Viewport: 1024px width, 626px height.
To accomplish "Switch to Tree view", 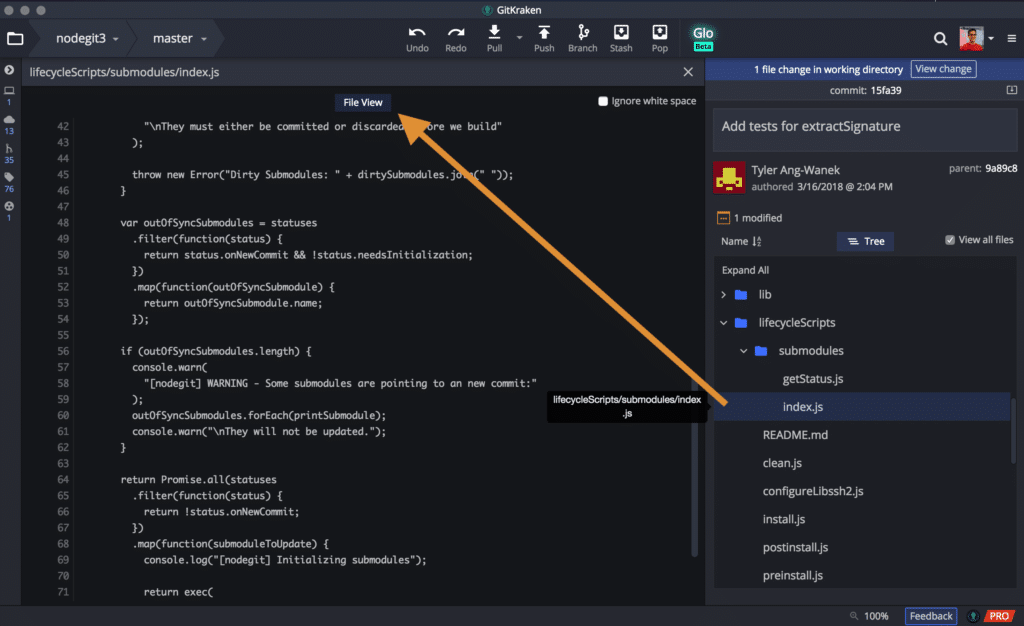I will pos(865,242).
